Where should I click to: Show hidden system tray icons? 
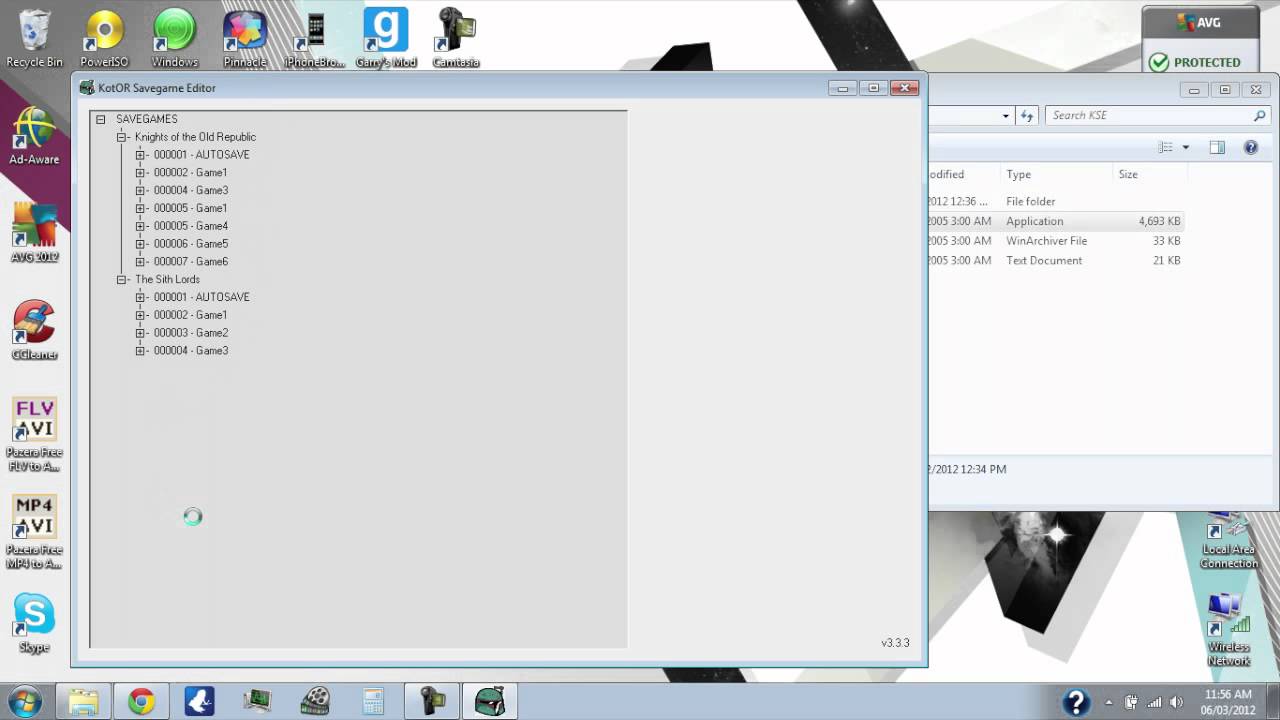pyautogui.click(x=1108, y=702)
